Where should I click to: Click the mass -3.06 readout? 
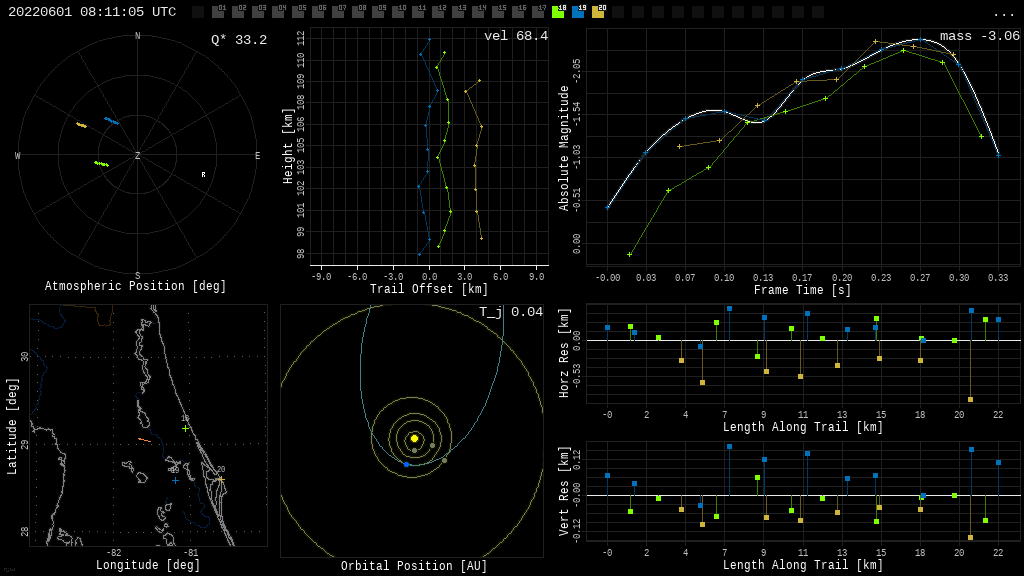979,36
